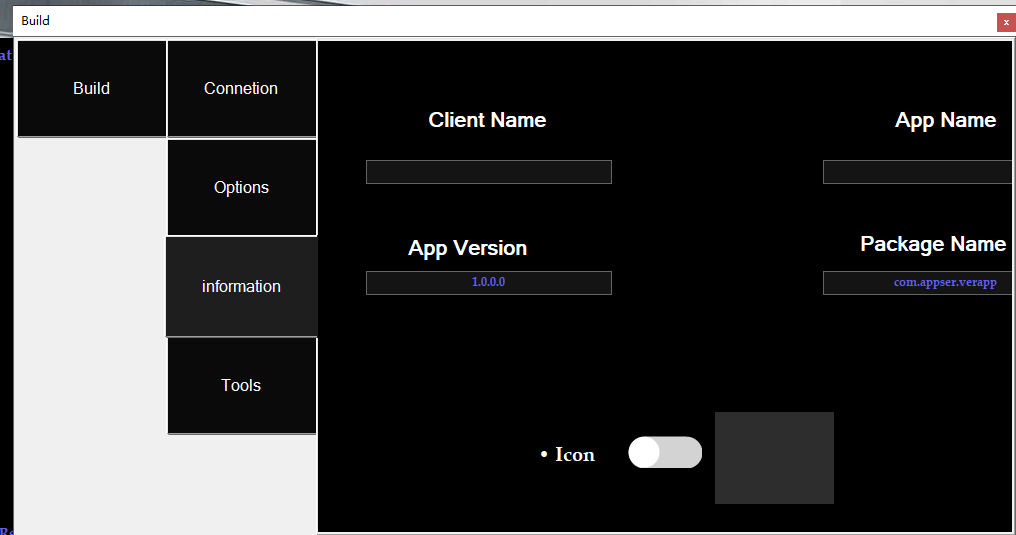Click the bullet dot before Icon
1016x535 pixels.
click(x=544, y=455)
